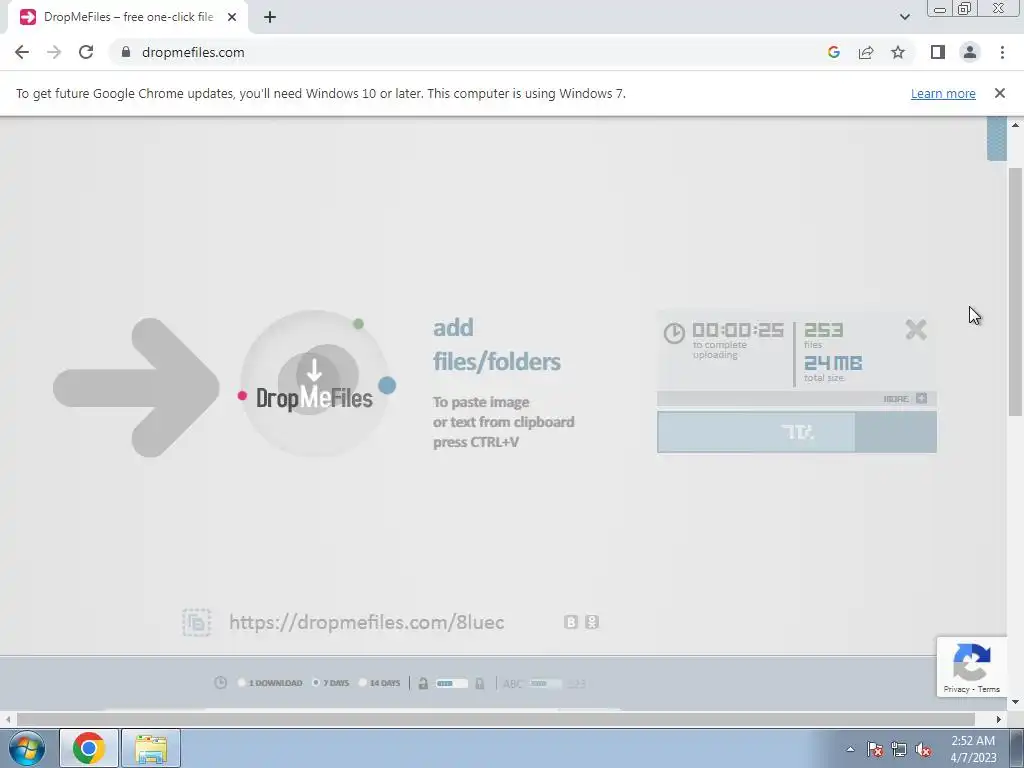This screenshot has height=768, width=1024.
Task: Reload the dropmefiles.com page
Action: pos(86,52)
